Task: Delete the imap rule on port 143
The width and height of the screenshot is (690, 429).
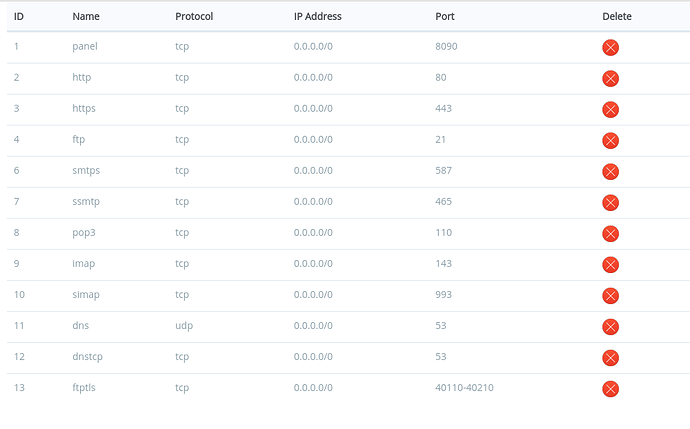Action: click(x=610, y=265)
